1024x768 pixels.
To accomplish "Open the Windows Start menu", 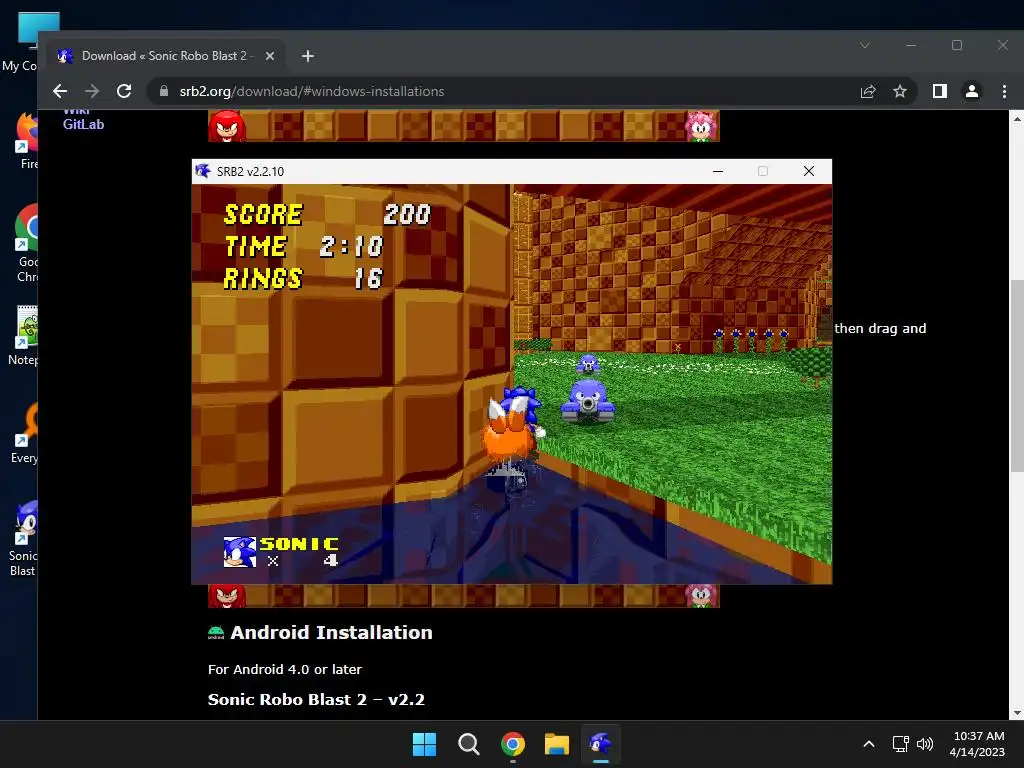I will click(x=424, y=744).
